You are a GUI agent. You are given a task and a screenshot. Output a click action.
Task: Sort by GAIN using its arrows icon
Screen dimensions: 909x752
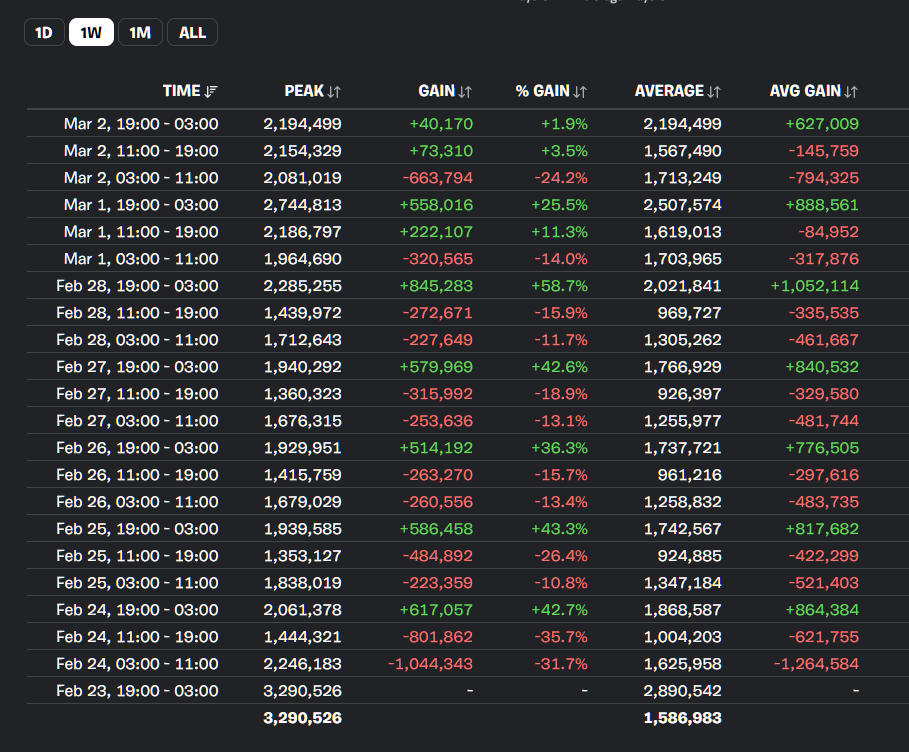pyautogui.click(x=465, y=91)
